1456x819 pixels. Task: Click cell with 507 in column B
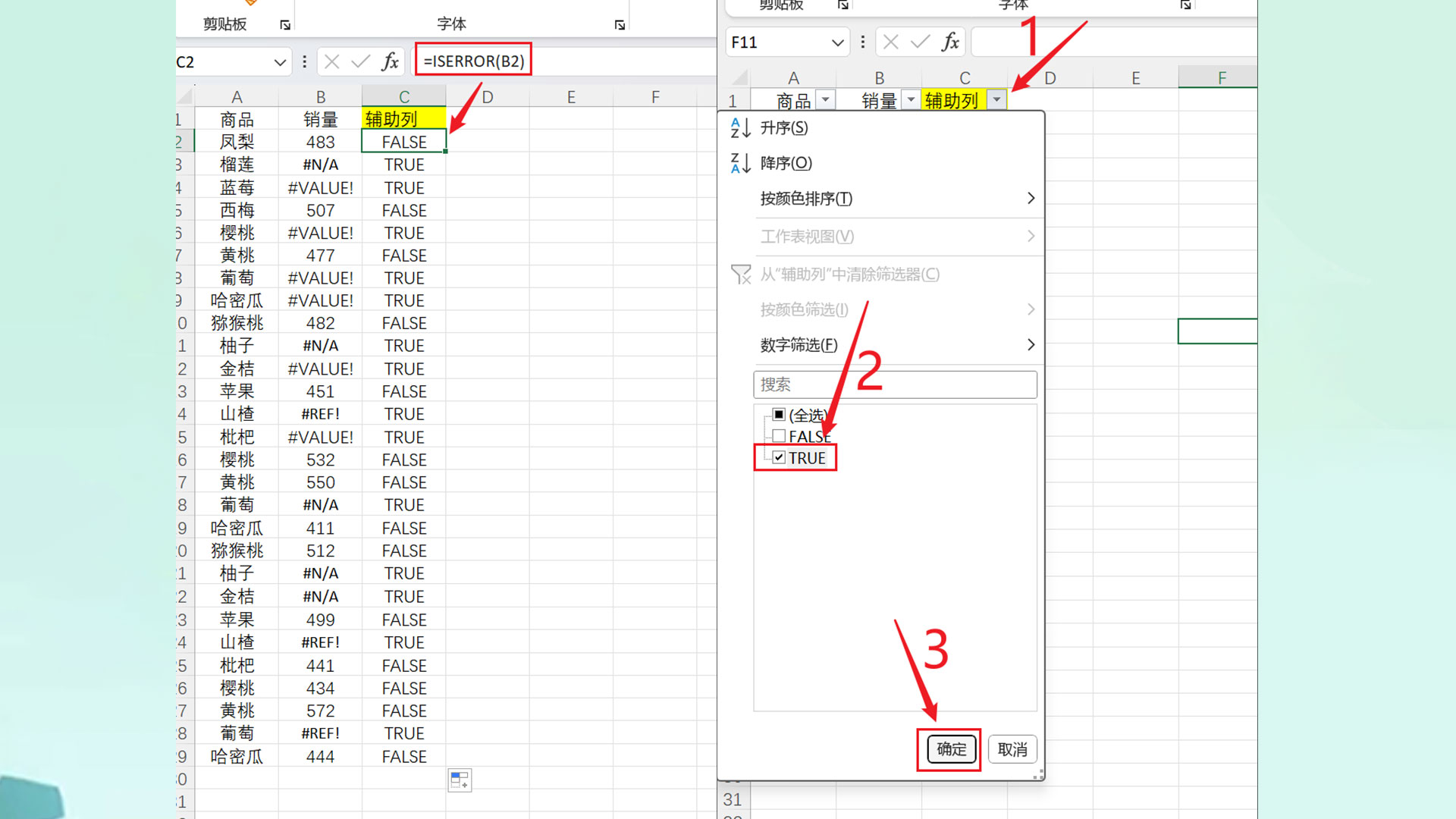point(320,210)
